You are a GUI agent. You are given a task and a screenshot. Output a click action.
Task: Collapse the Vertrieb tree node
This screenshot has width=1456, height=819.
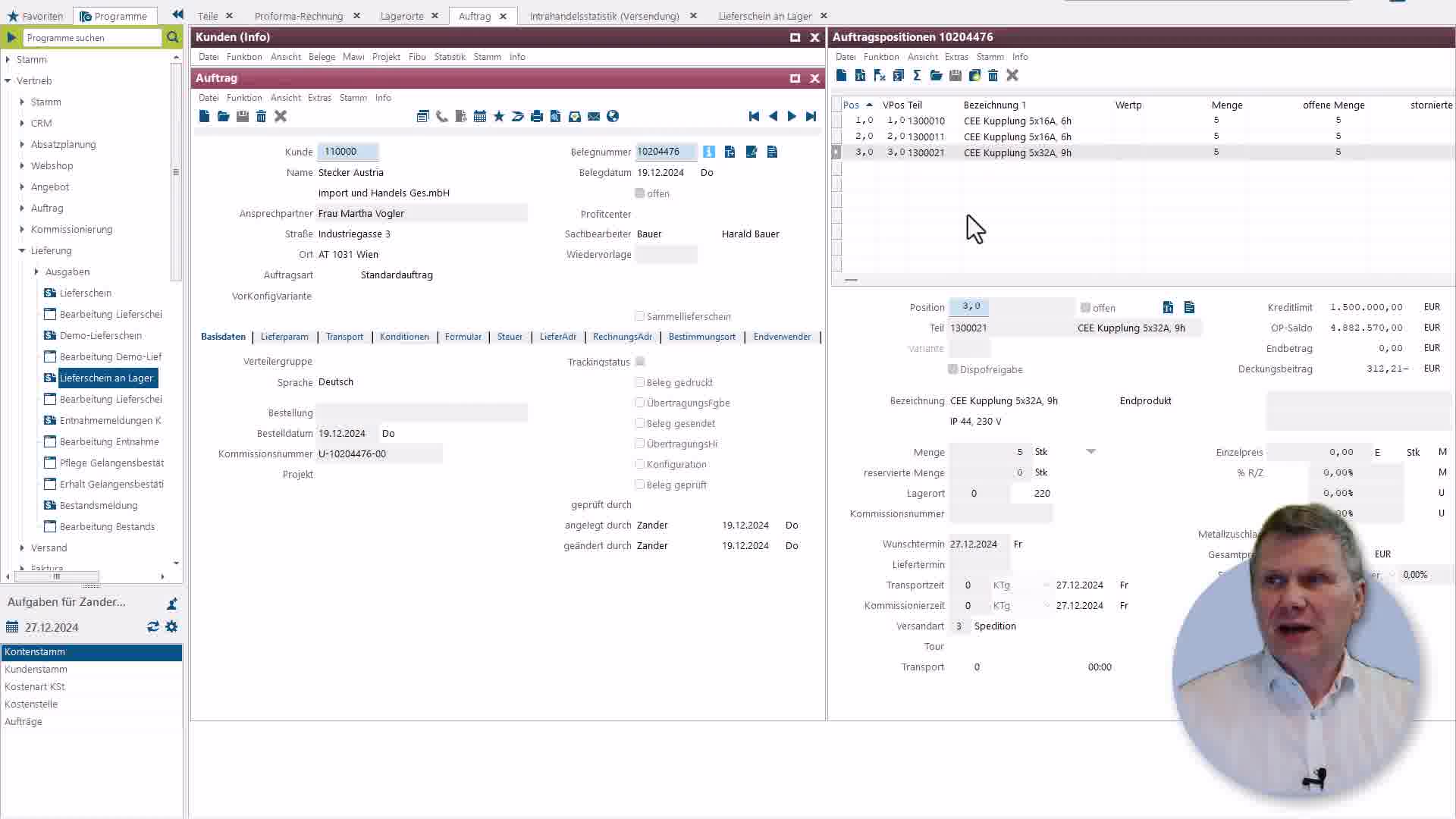pyautogui.click(x=8, y=80)
